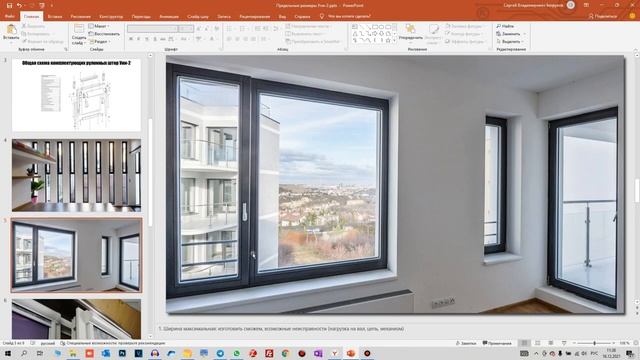Open the Section (Раздел) dropdown
Screen dimensions: 640x360
point(100,42)
